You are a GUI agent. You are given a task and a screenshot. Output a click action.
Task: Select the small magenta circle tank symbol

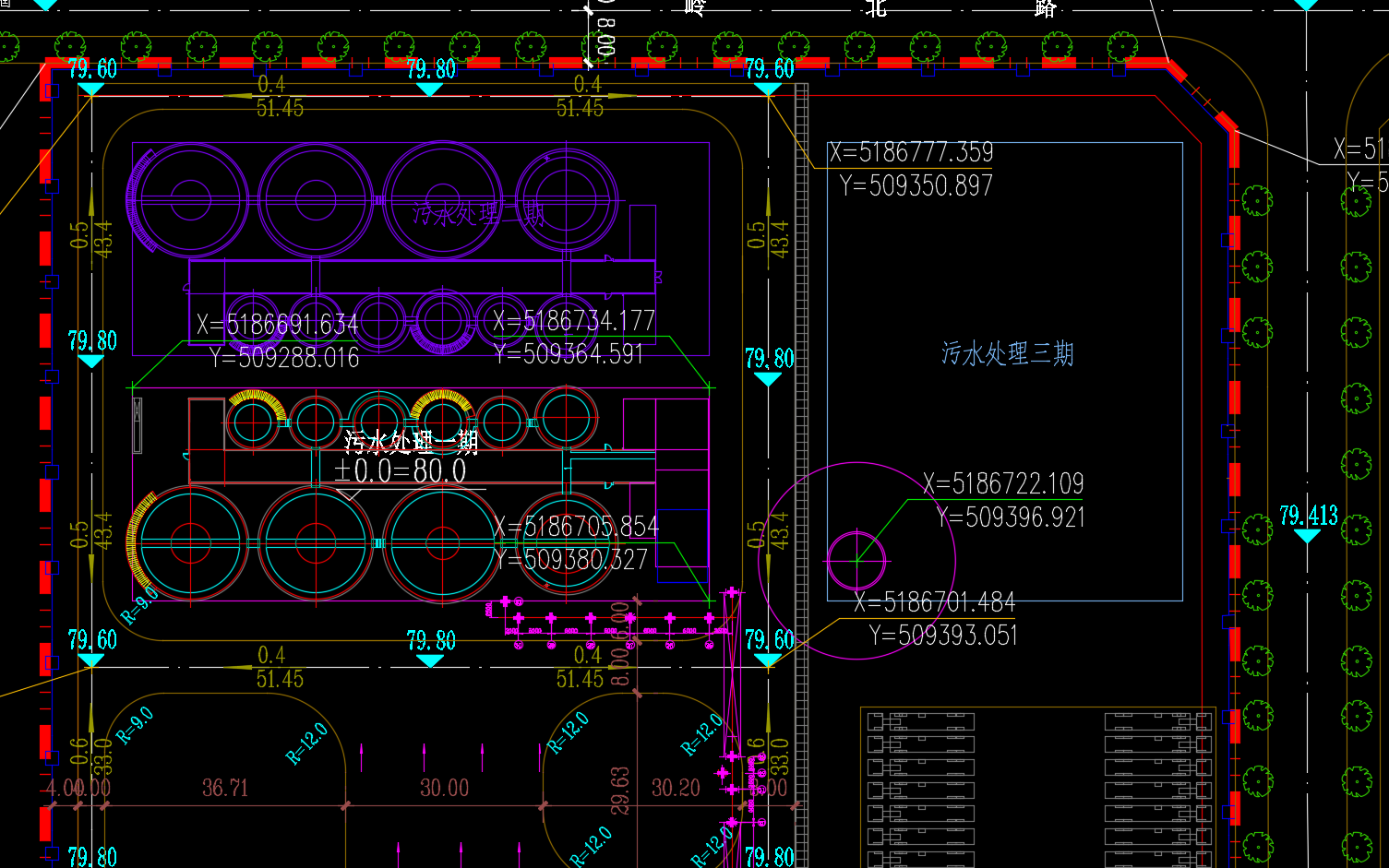click(856, 560)
